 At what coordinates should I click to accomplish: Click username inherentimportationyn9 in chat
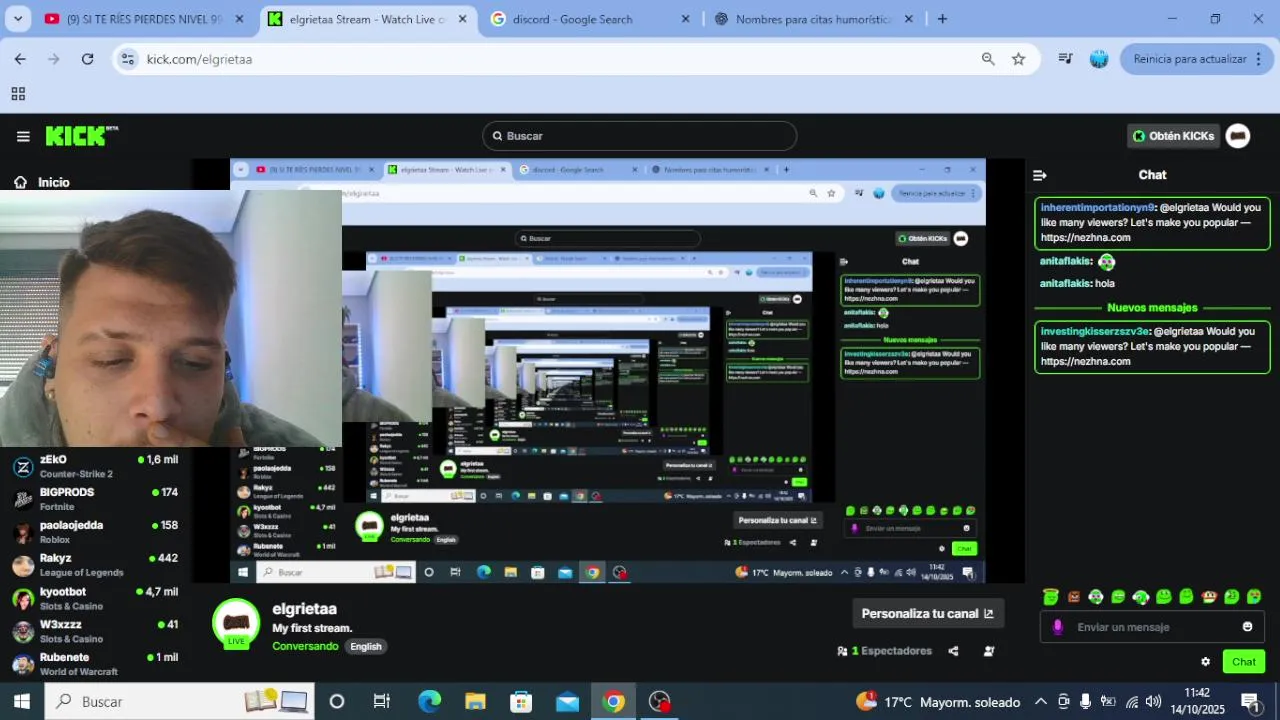pyautogui.click(x=1098, y=208)
